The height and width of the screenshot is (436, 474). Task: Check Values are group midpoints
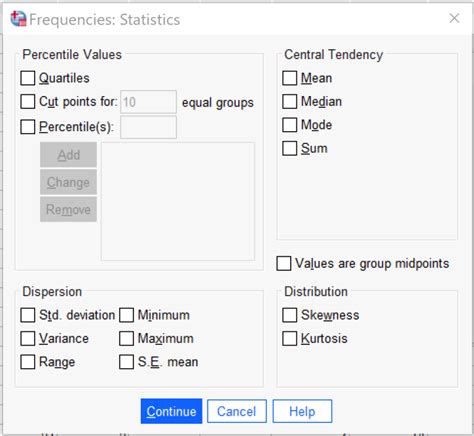point(284,263)
